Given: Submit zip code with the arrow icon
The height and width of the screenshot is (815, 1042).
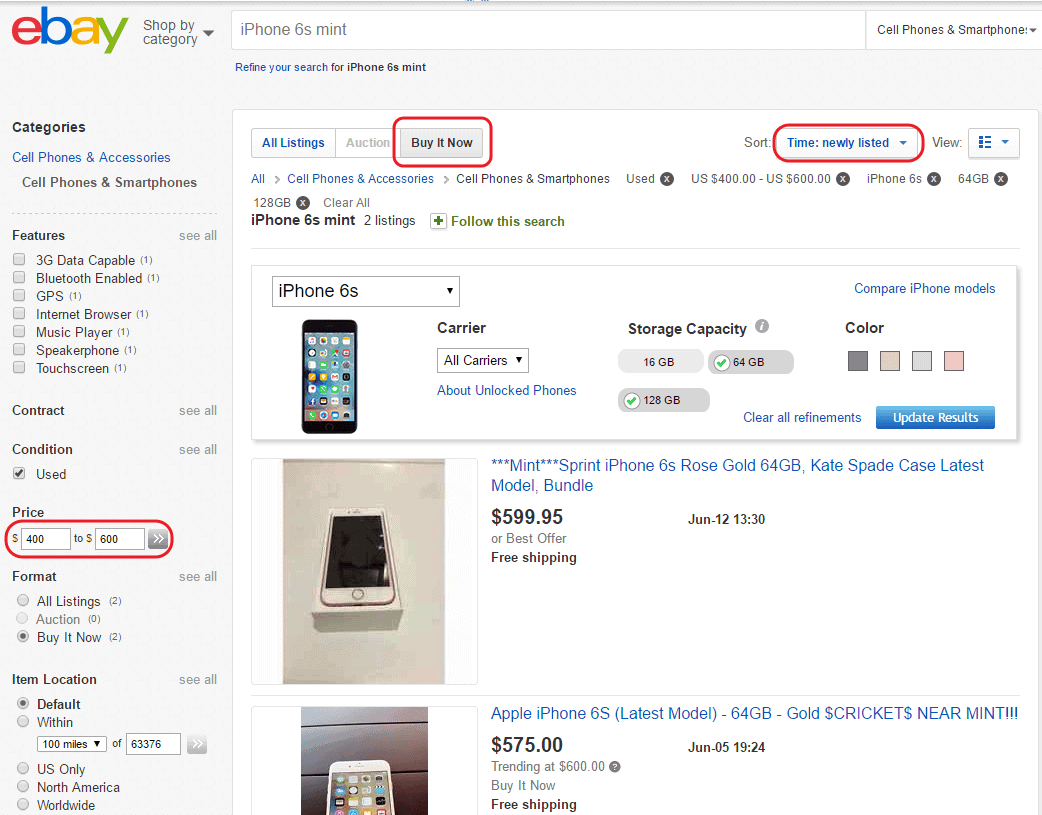Looking at the screenshot, I should [196, 744].
